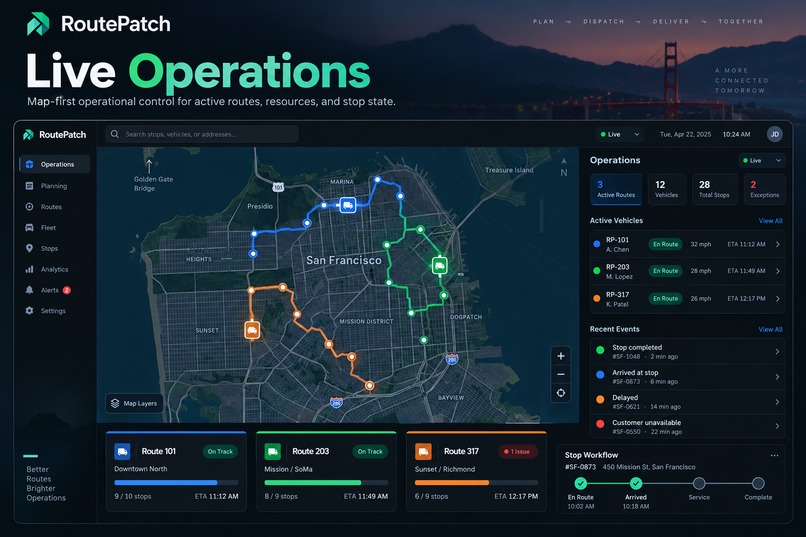The width and height of the screenshot is (806, 537).
Task: Expand RP-203 M. Lopez vehicle row
Action: (x=687, y=271)
